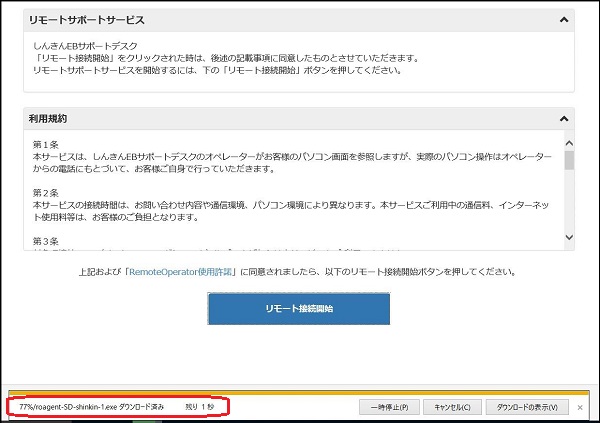This screenshot has width=600, height=423.
Task: Click the orange download progress bar
Action: (x=298, y=392)
